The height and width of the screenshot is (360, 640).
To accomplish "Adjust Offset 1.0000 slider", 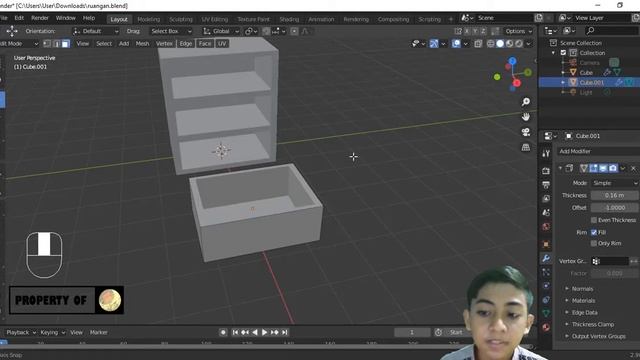I will pyautogui.click(x=615, y=207).
